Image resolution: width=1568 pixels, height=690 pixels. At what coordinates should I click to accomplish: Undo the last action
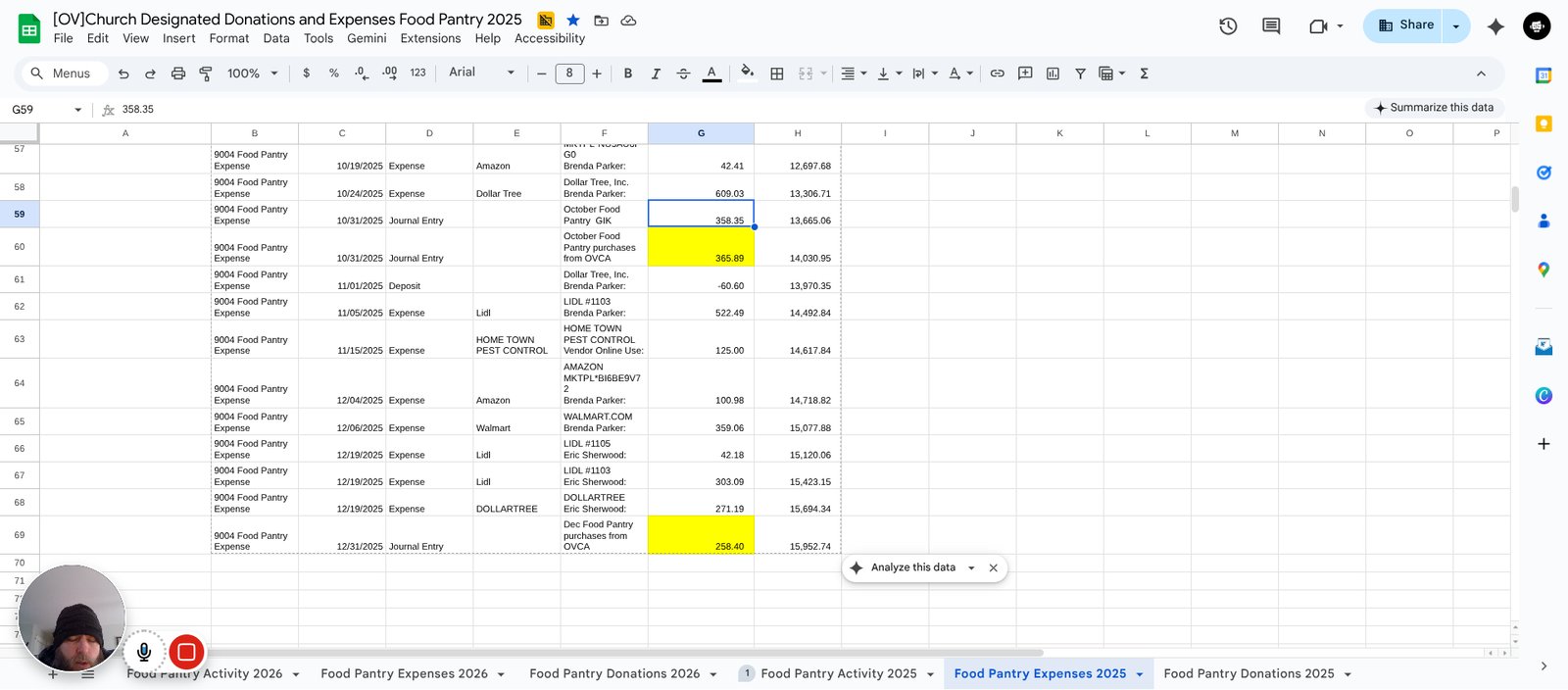coord(123,74)
